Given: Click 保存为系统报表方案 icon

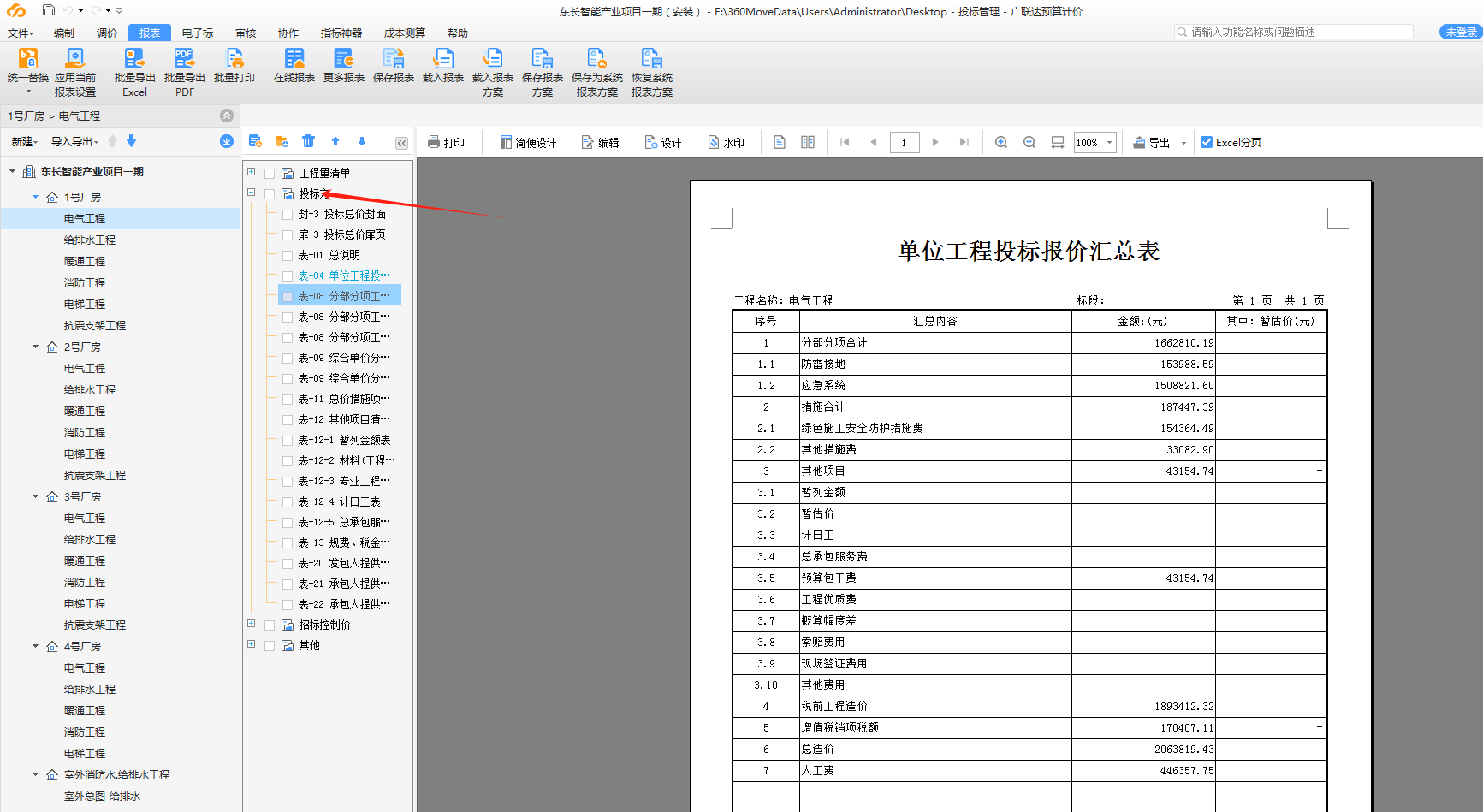Looking at the screenshot, I should pos(596,58).
